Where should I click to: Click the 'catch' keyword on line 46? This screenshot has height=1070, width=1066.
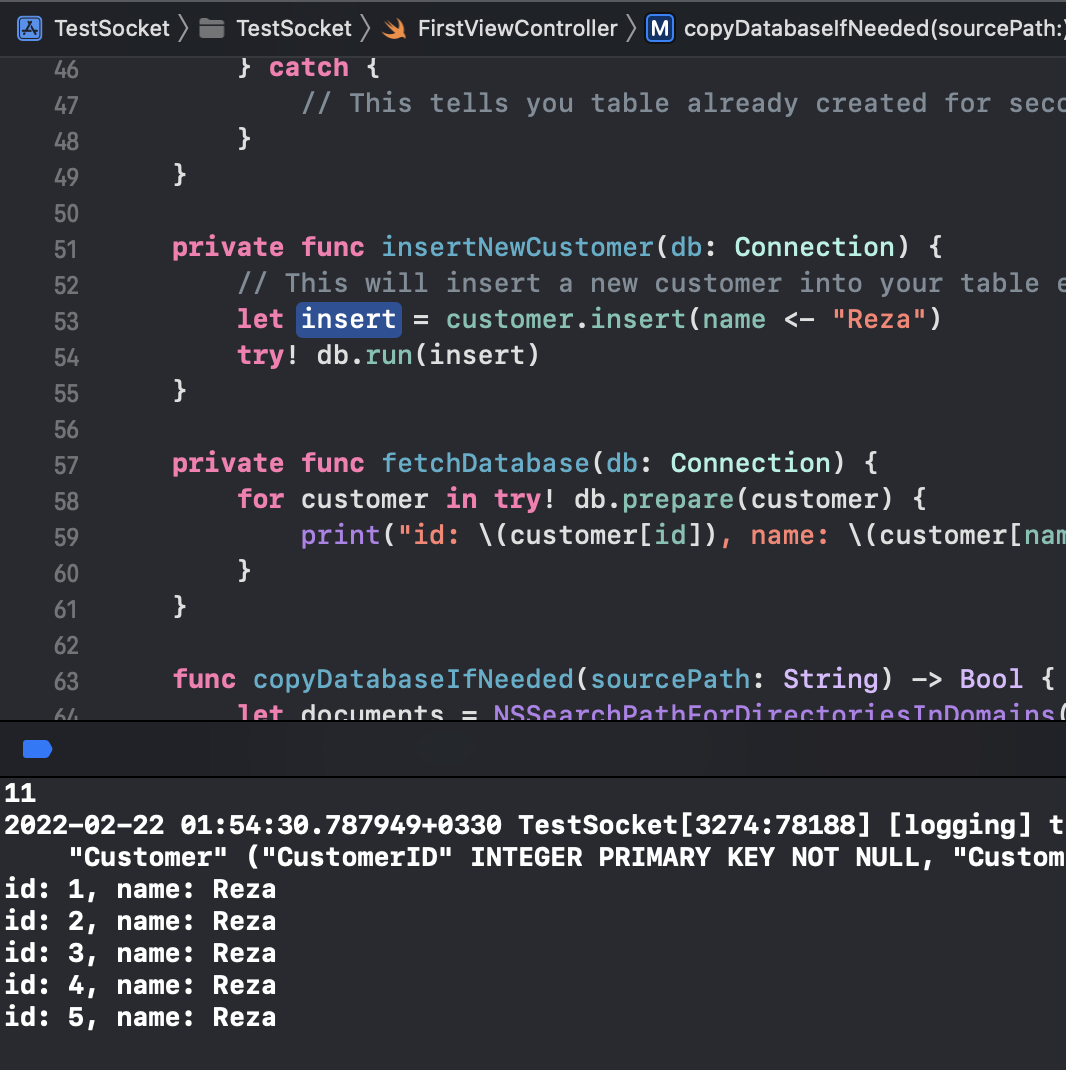(308, 68)
